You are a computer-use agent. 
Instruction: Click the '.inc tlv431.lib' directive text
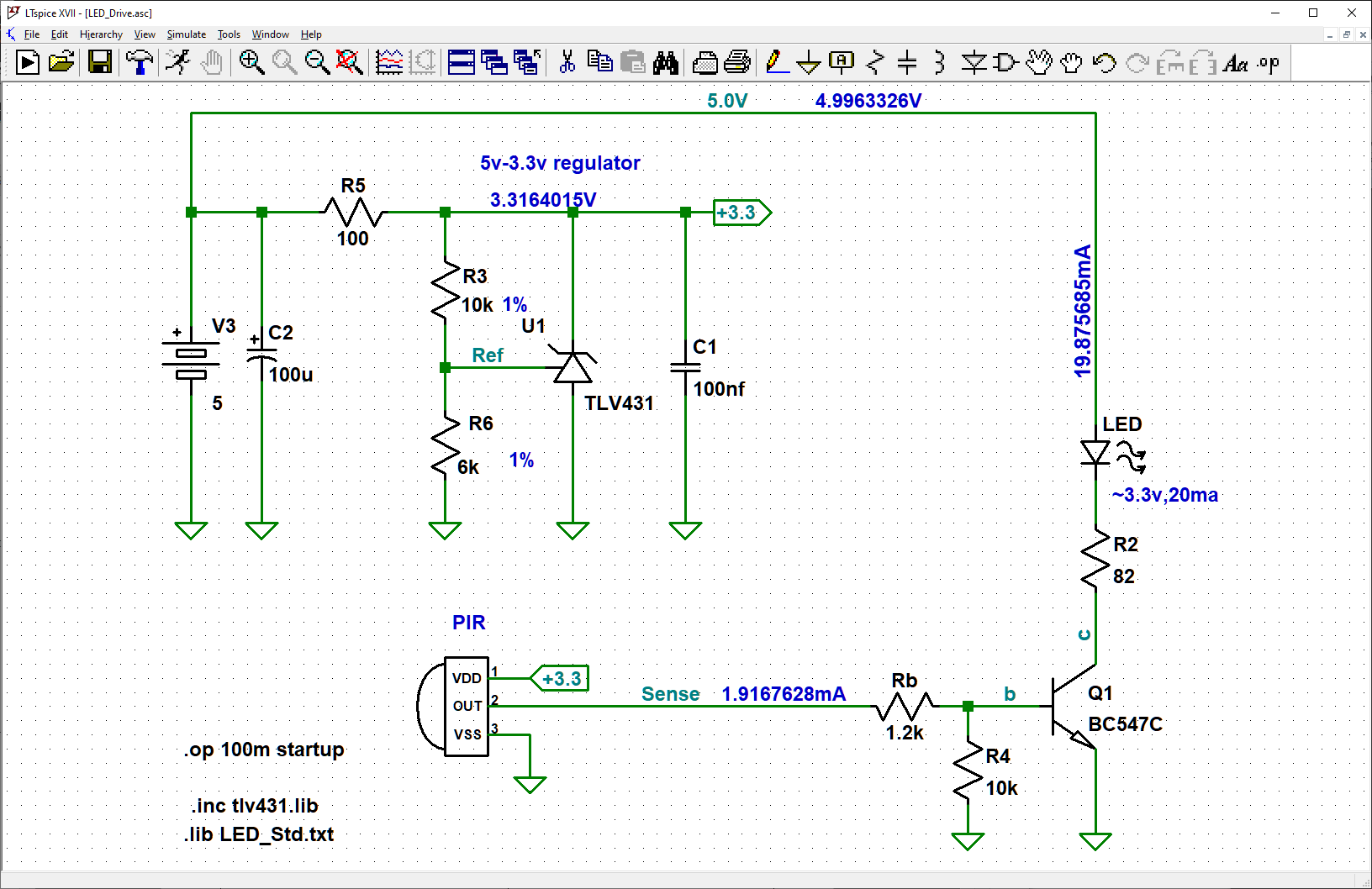pos(255,806)
